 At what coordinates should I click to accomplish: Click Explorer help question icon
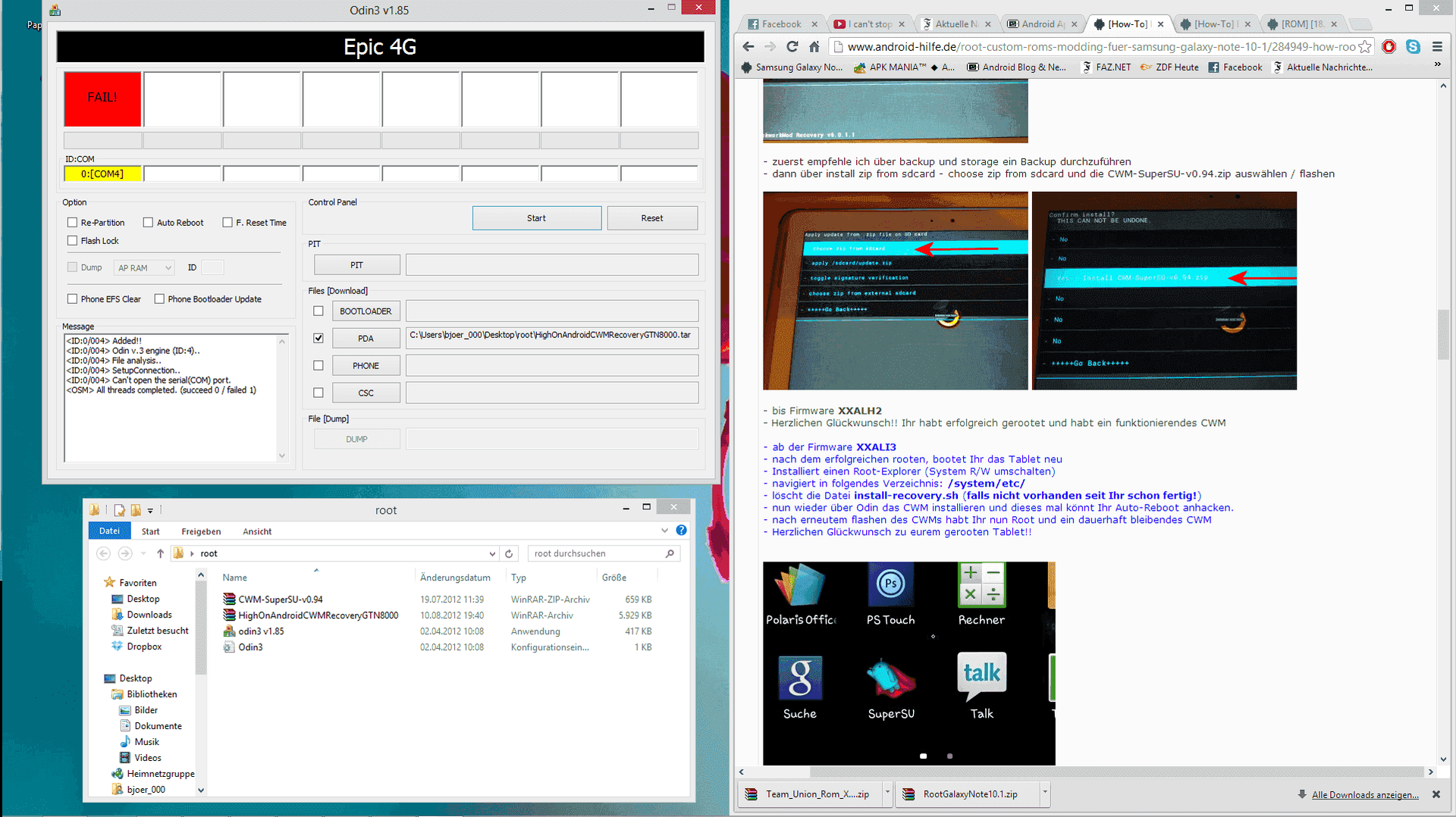[x=682, y=531]
